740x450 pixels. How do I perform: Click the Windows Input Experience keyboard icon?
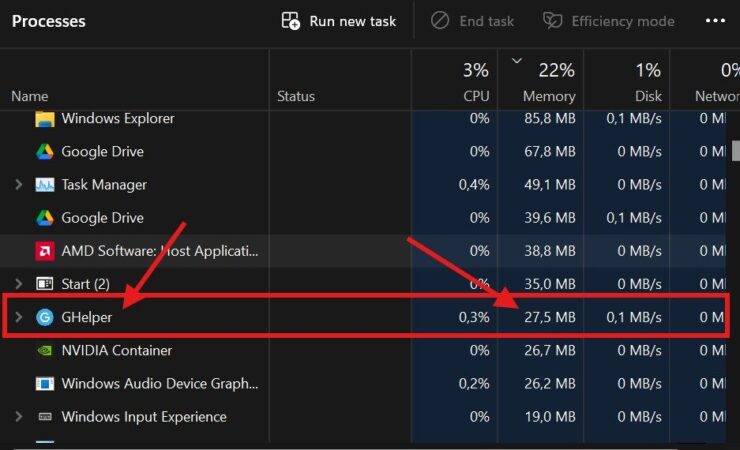click(45, 417)
